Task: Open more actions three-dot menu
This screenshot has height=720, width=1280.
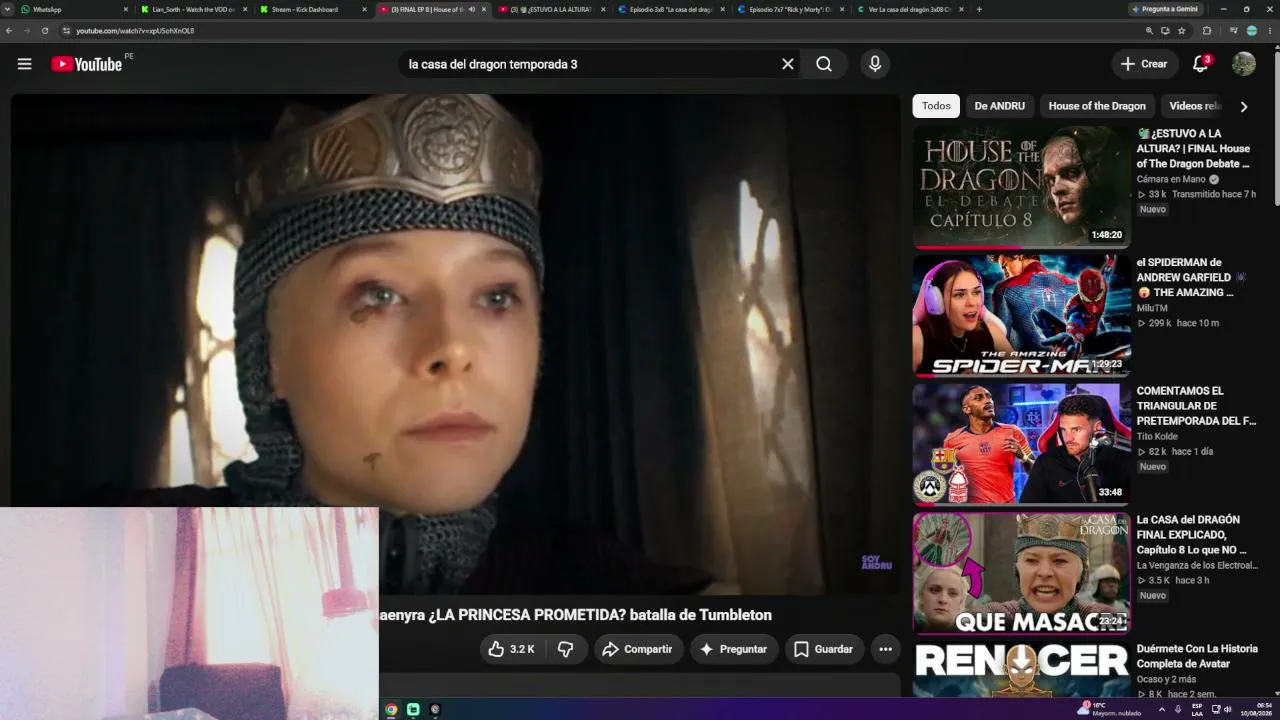Action: 885,649
